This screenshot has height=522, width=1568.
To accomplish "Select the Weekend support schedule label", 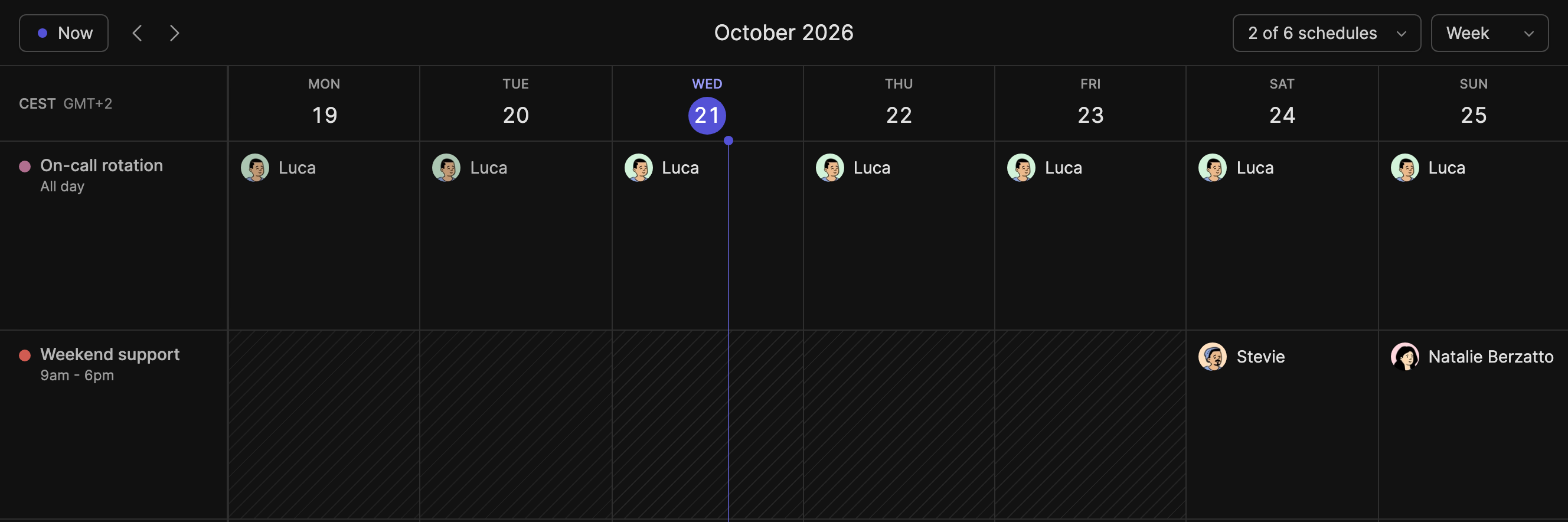I will click(x=110, y=354).
